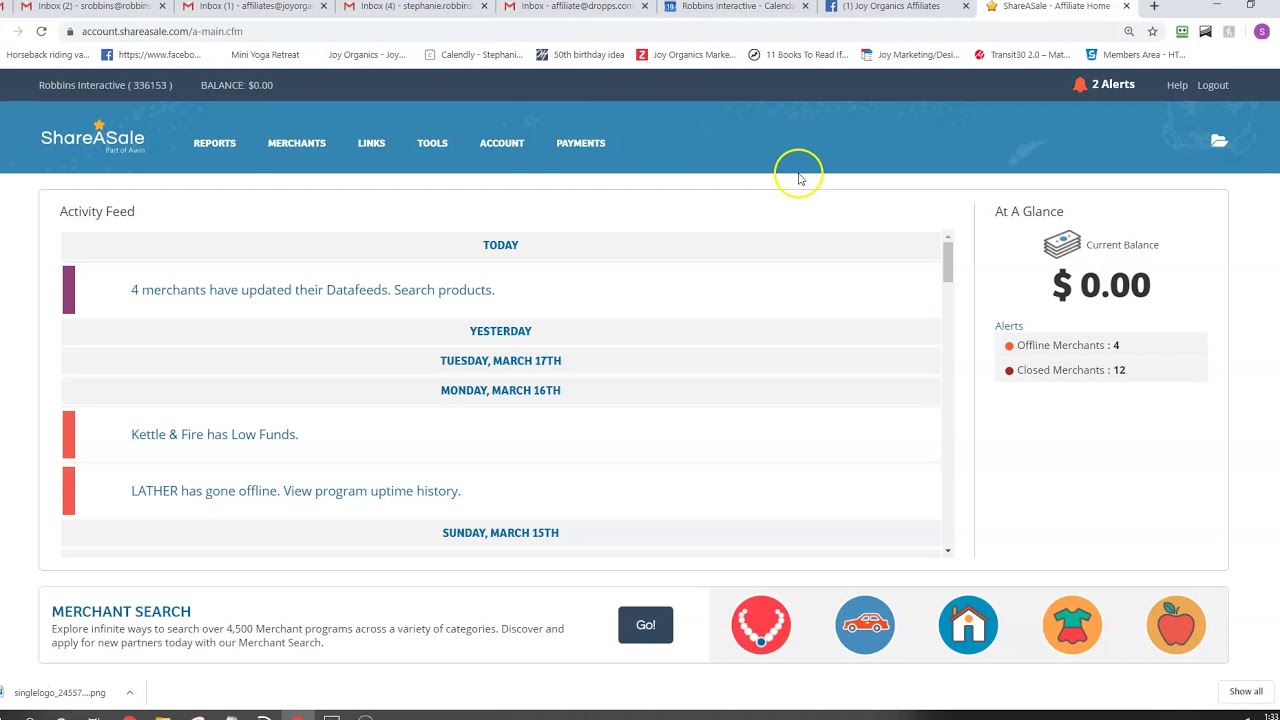Open the TOOLS menu

point(432,143)
